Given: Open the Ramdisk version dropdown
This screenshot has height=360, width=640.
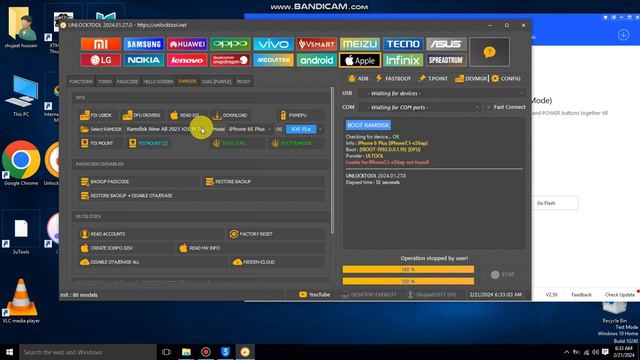Looking at the screenshot, I should 168,129.
